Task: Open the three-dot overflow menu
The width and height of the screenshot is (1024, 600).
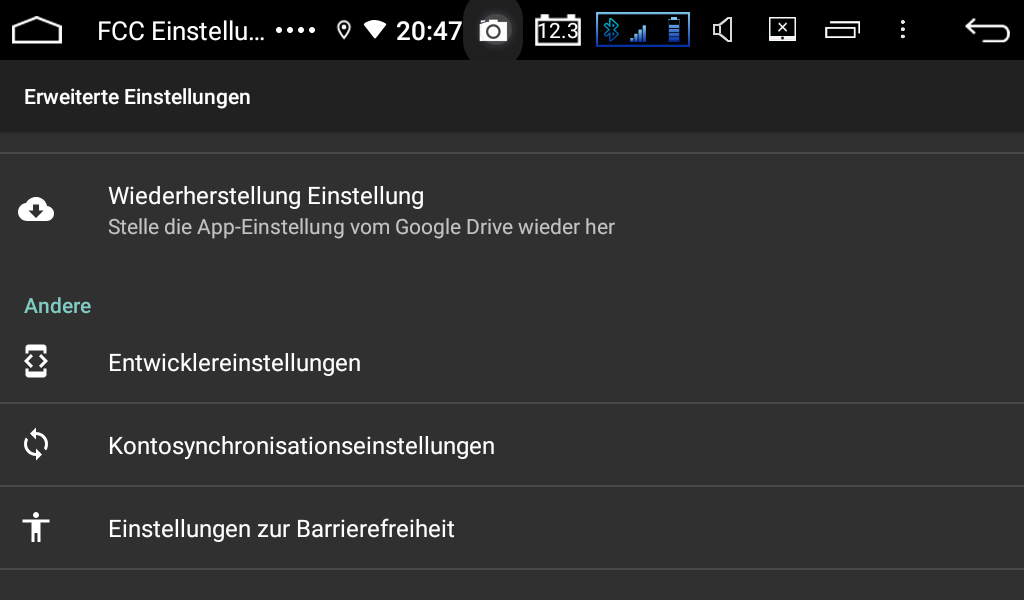Action: (x=903, y=29)
